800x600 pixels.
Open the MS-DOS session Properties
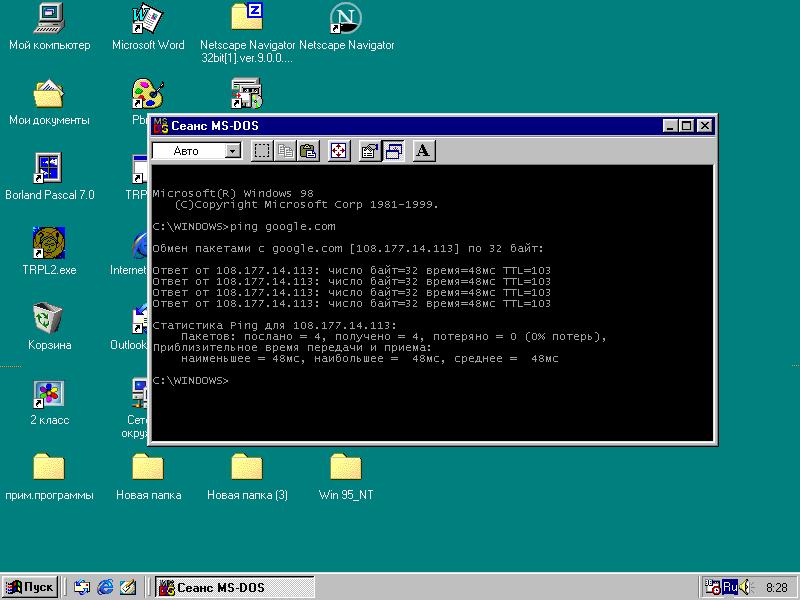(370, 150)
